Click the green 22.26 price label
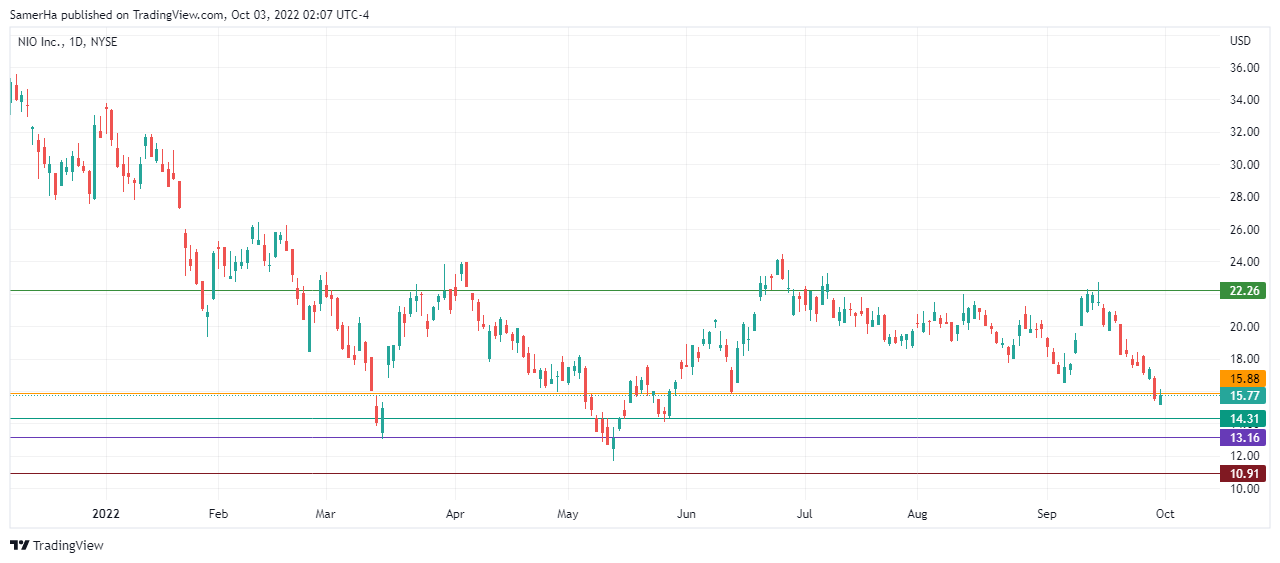The height and width of the screenshot is (563, 1280). [x=1243, y=291]
